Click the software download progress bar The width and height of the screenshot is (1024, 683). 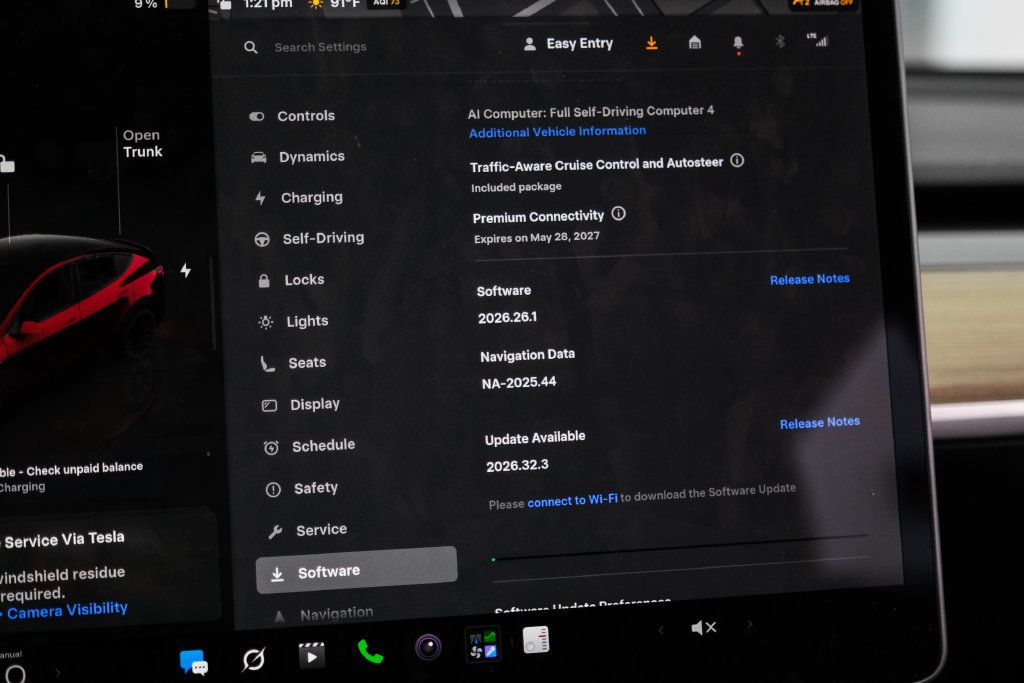point(680,547)
